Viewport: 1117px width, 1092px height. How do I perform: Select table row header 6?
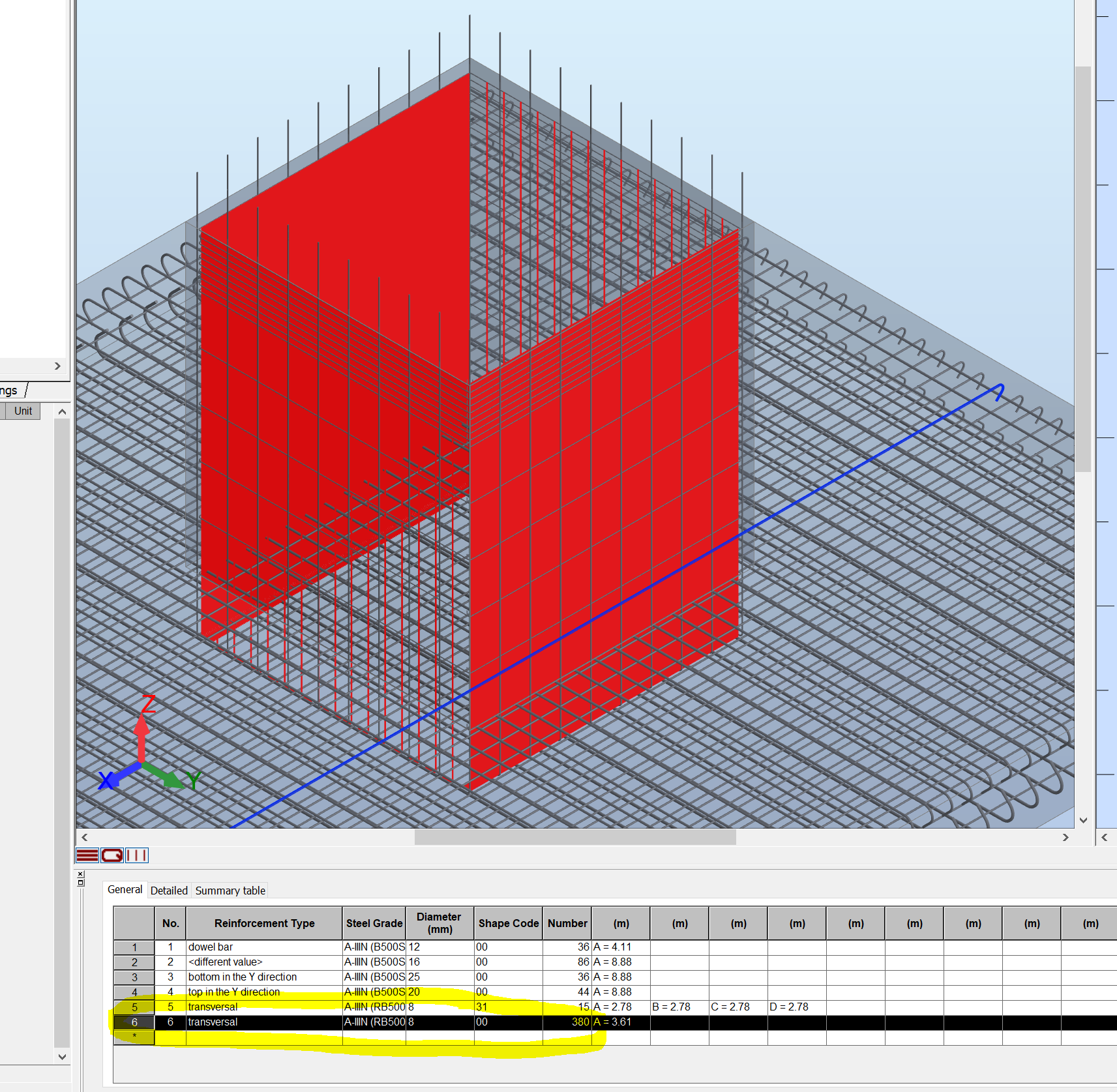tap(134, 1022)
